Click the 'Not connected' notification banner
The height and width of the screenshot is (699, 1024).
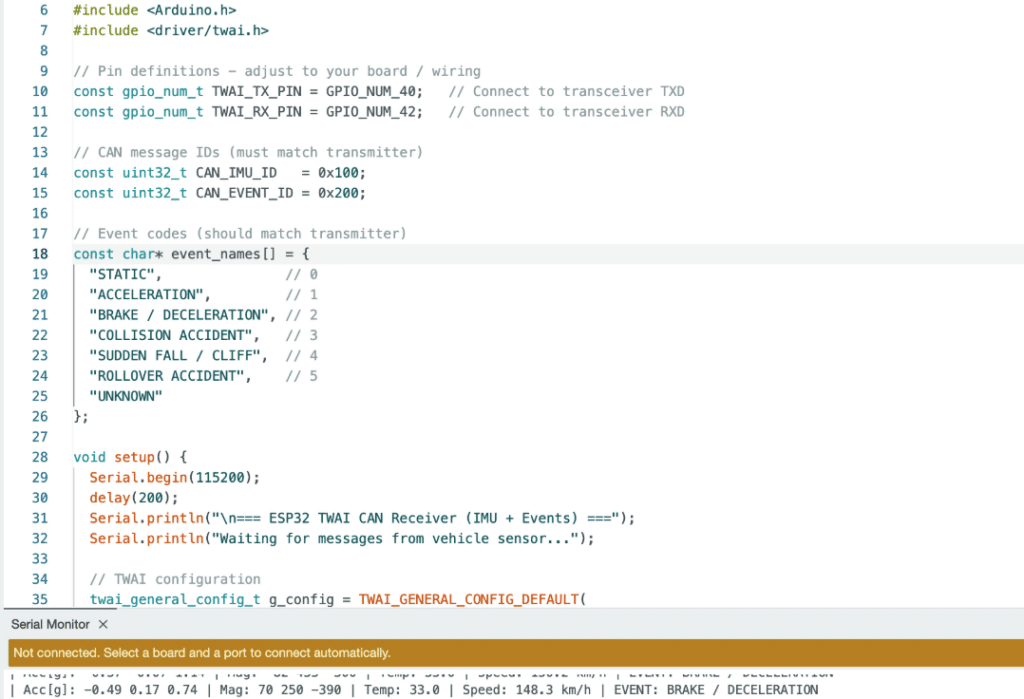(x=200, y=653)
